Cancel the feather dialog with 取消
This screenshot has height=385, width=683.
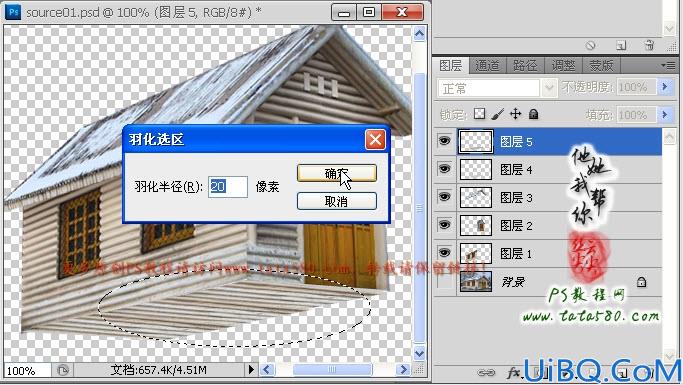click(x=337, y=201)
